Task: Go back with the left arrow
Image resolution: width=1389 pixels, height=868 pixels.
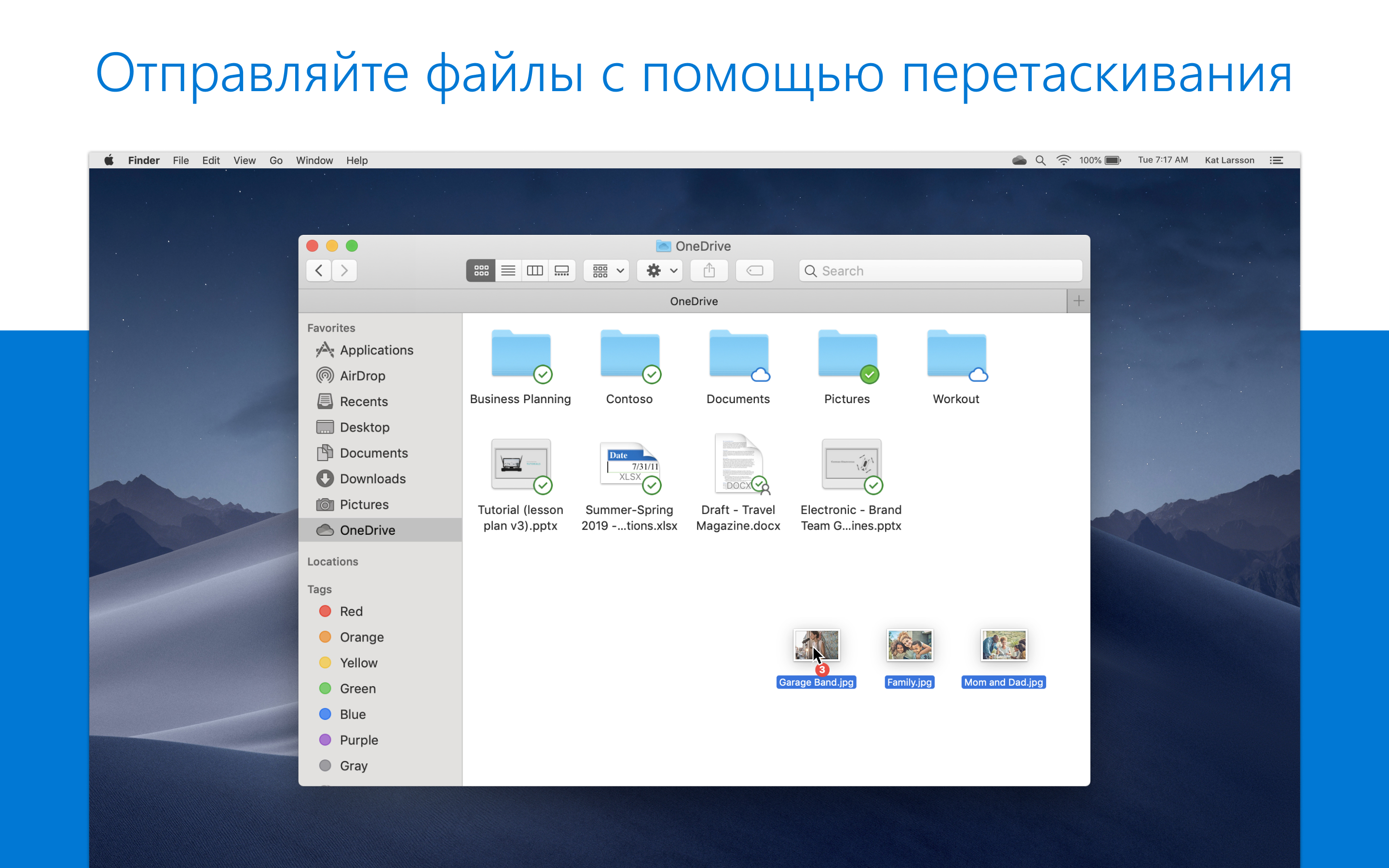Action: [319, 271]
